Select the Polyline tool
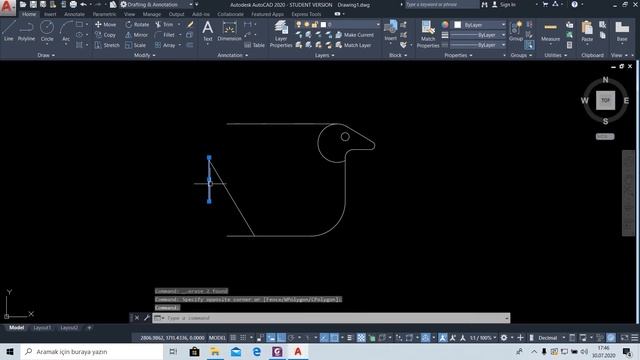 (x=26, y=31)
